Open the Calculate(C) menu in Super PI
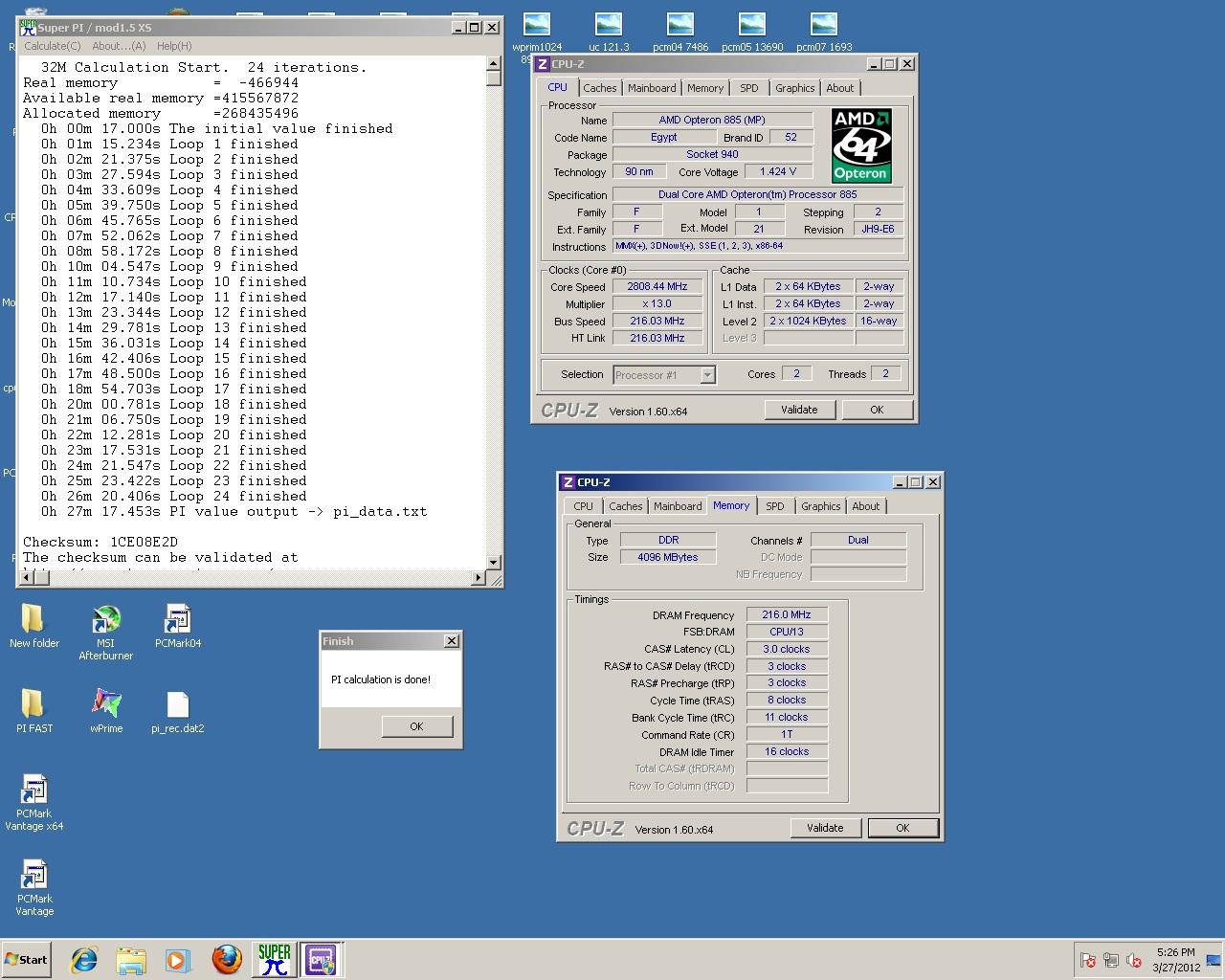The height and width of the screenshot is (980, 1225). pos(53,46)
